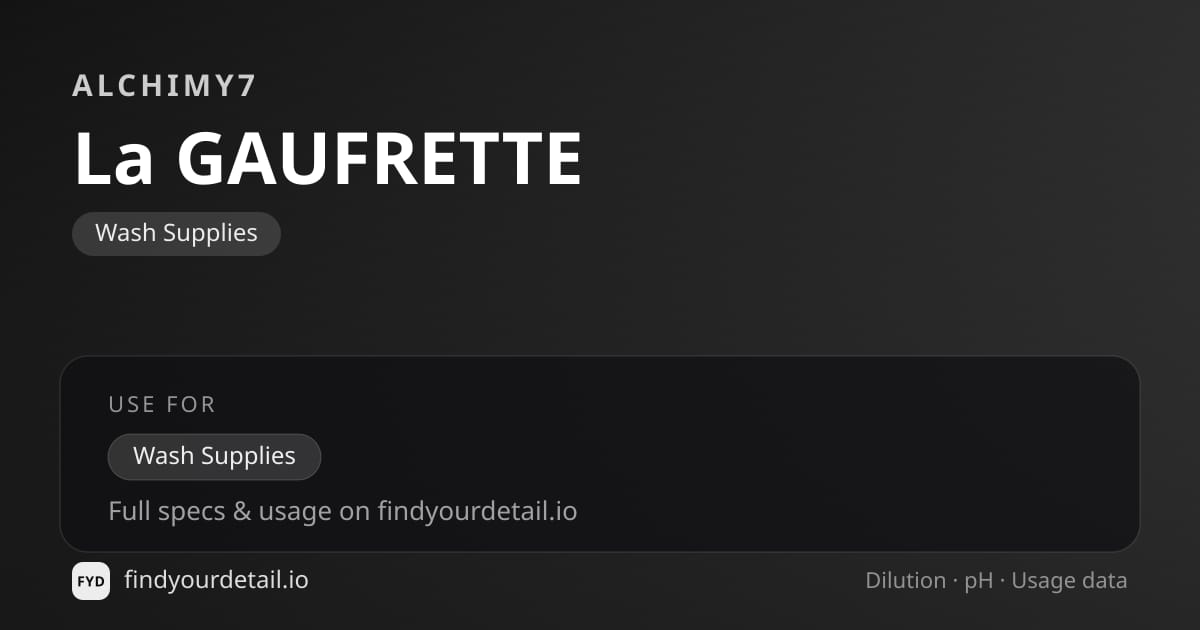Click the USE FOR section heading
The width and height of the screenshot is (1200, 630).
(x=162, y=405)
